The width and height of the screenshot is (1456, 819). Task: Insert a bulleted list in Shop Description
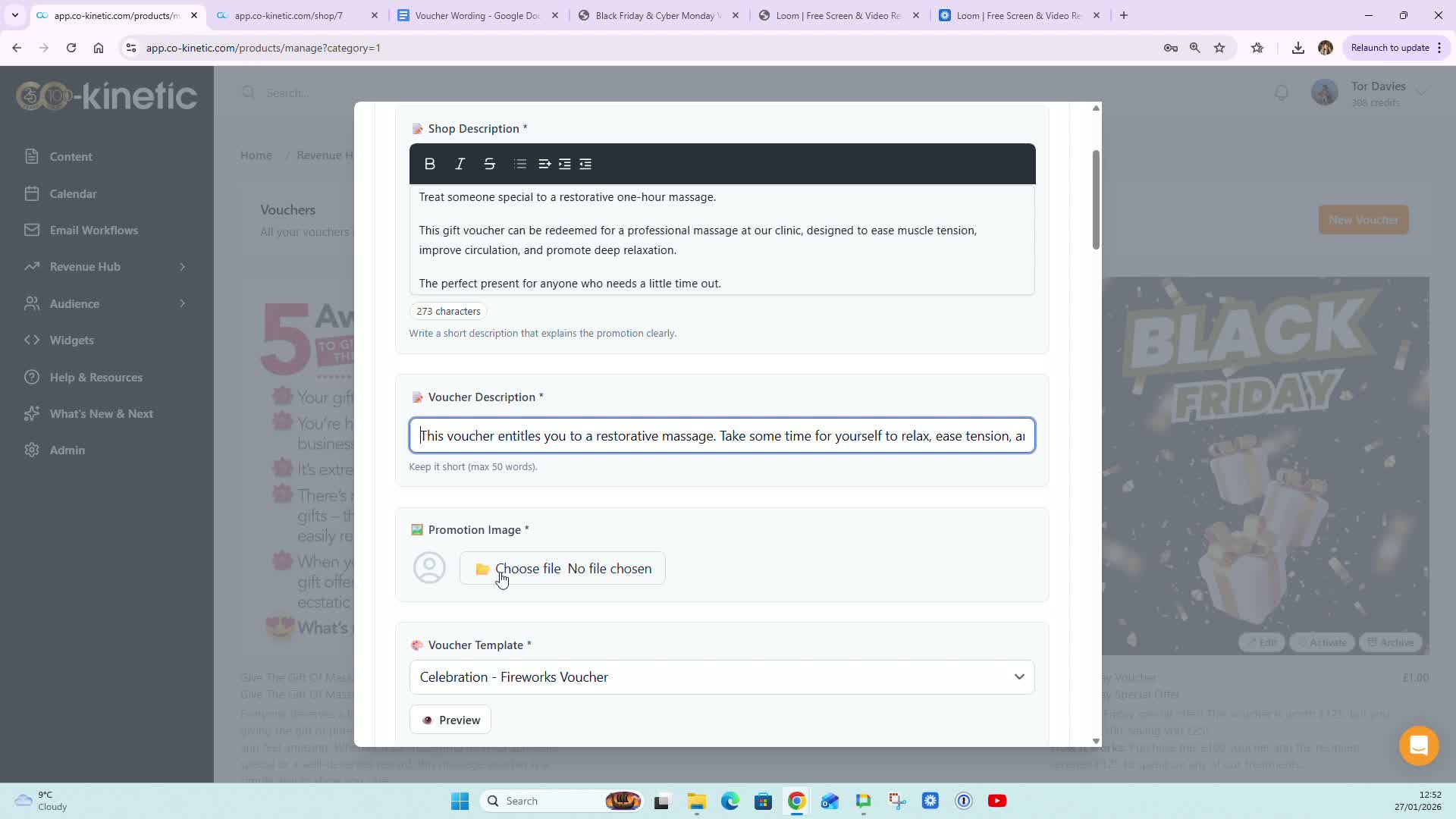pyautogui.click(x=520, y=164)
